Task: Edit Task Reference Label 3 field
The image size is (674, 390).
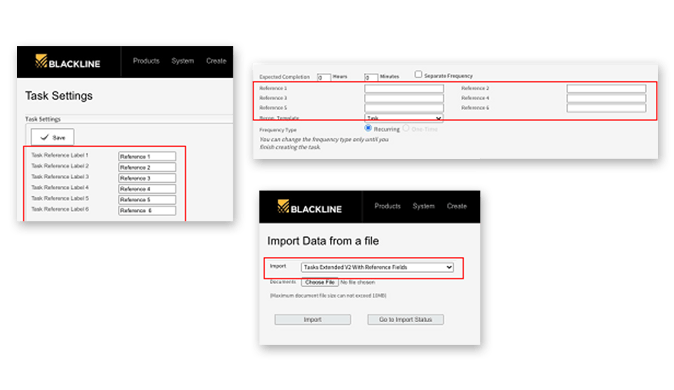Action: tap(147, 178)
